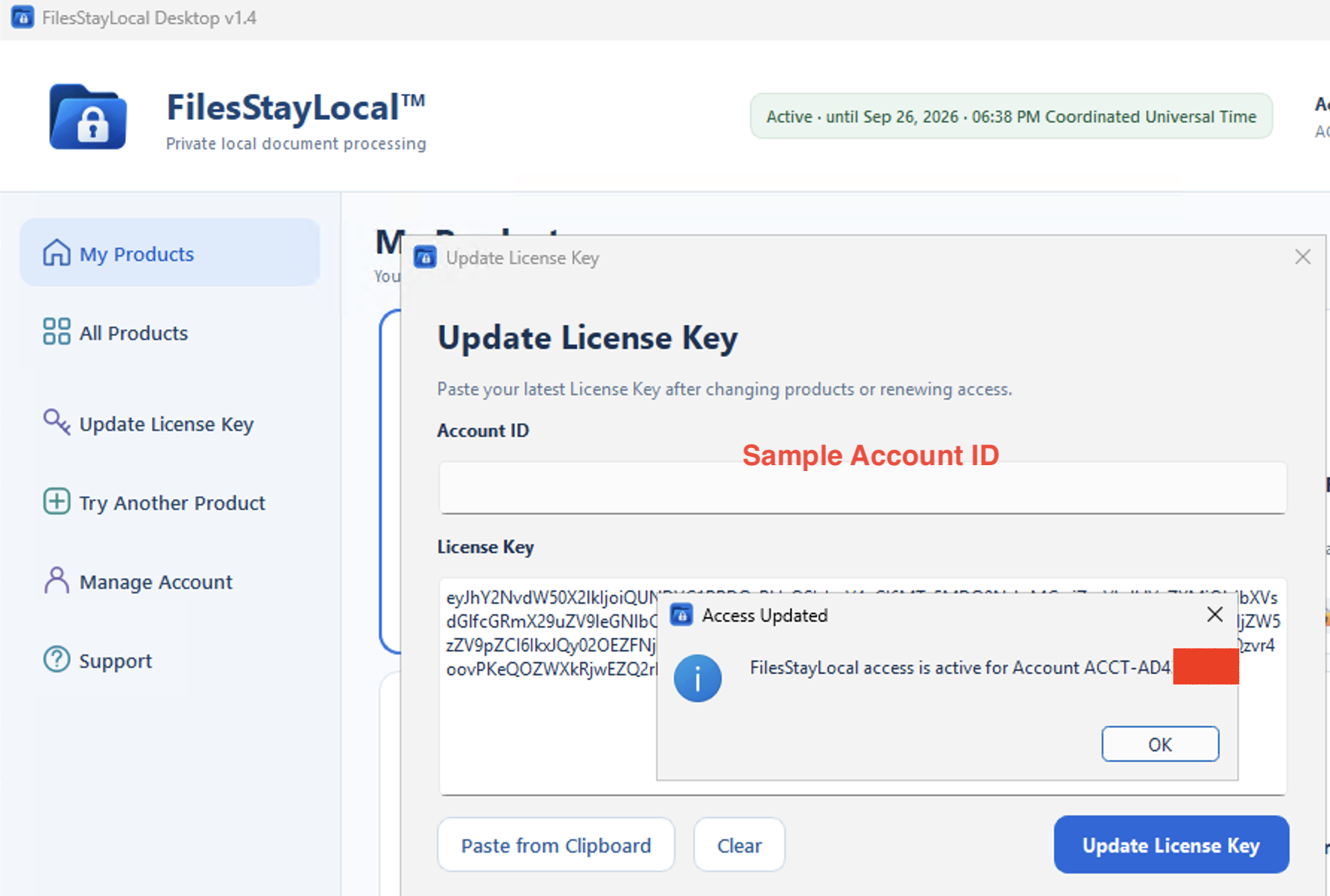Click the plus icon for Try Another Product

point(56,501)
